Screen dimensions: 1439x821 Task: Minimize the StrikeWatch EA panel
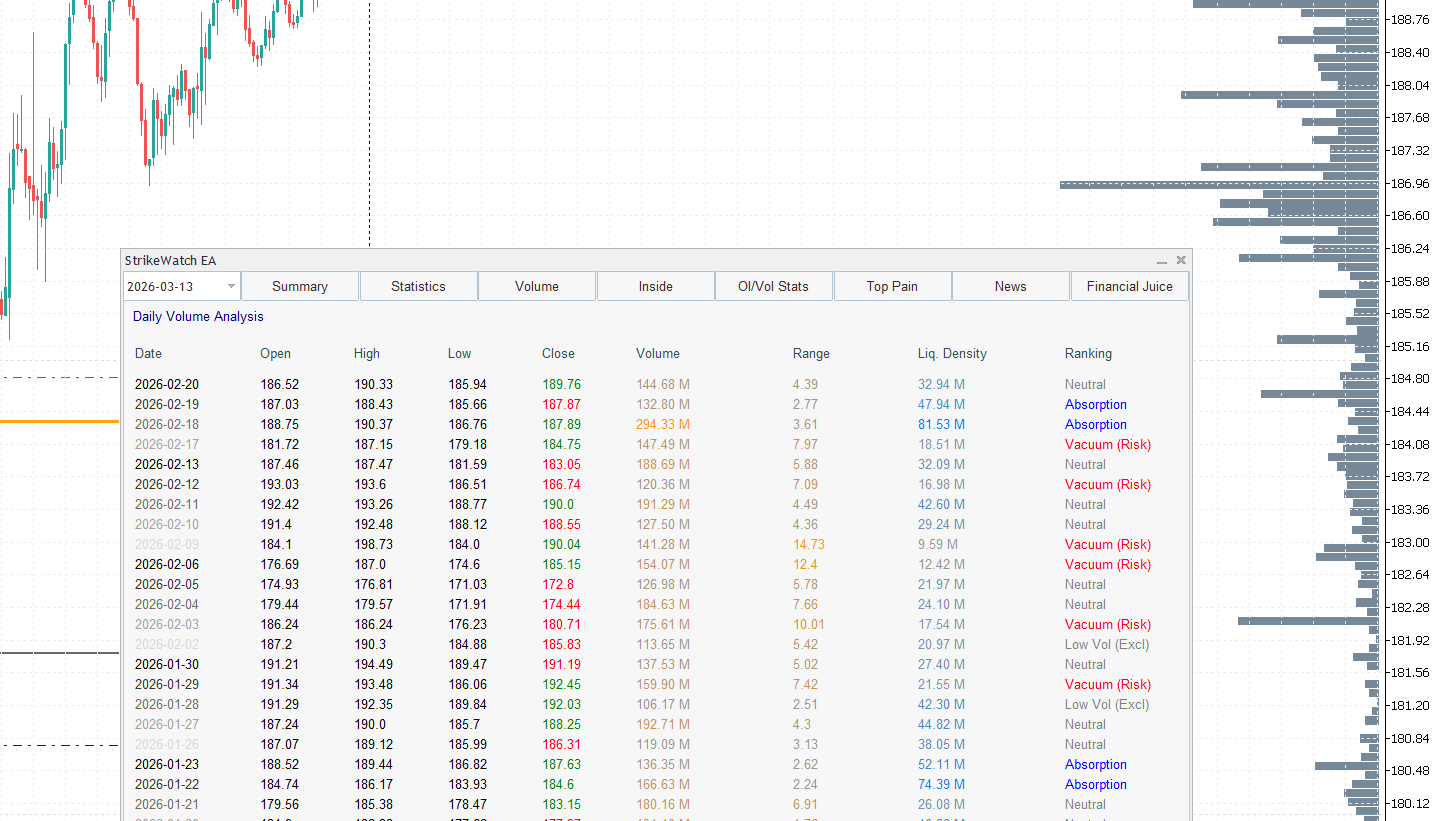1161,260
